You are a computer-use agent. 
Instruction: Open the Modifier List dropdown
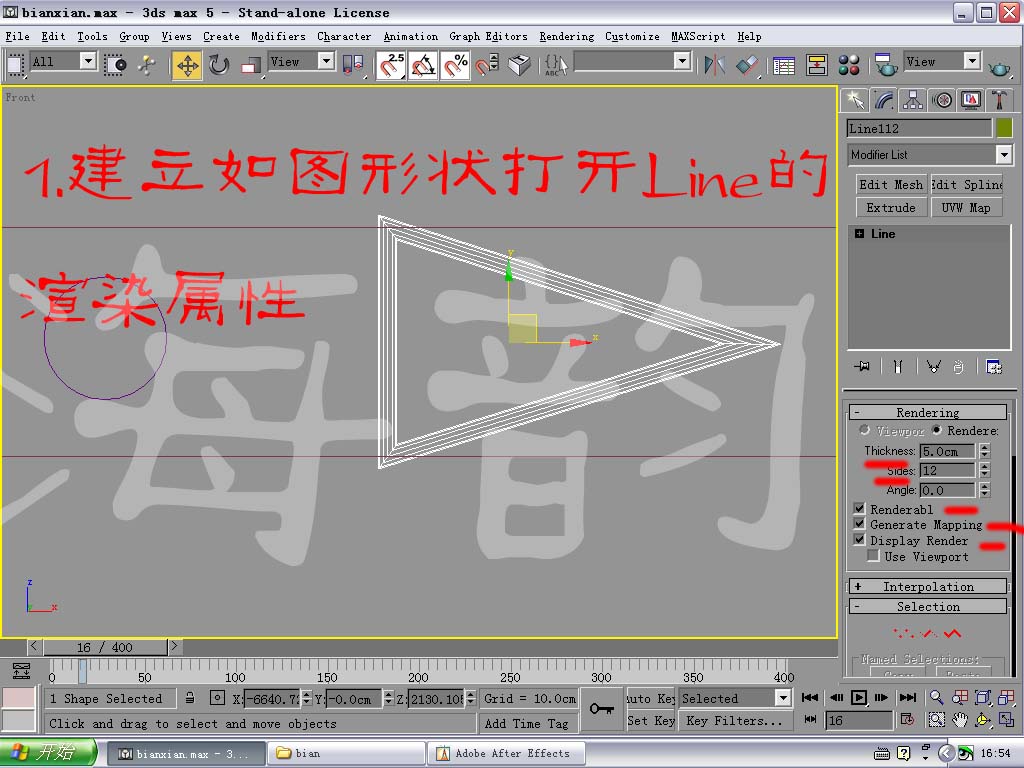point(1005,154)
